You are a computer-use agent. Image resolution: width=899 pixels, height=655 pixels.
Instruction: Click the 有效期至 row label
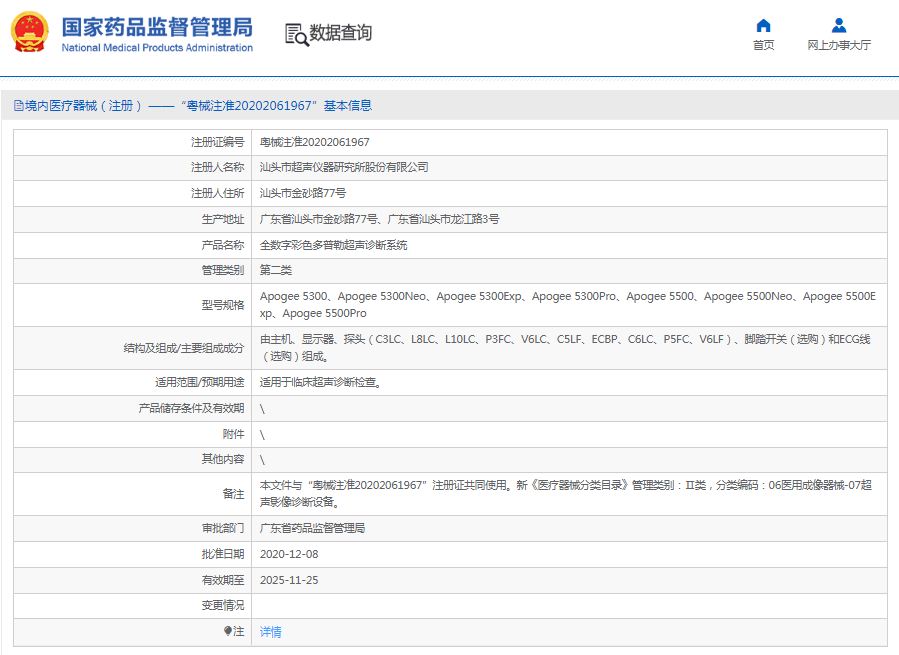pos(222,580)
